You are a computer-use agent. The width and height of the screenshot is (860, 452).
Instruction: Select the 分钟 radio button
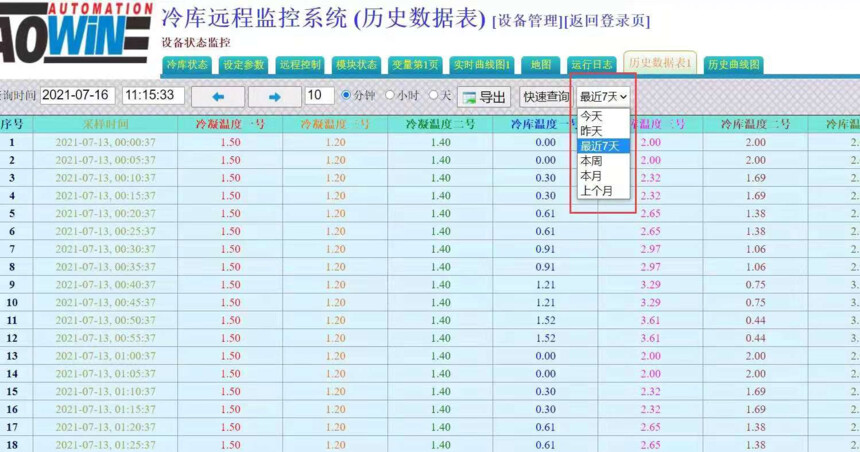pyautogui.click(x=346, y=95)
